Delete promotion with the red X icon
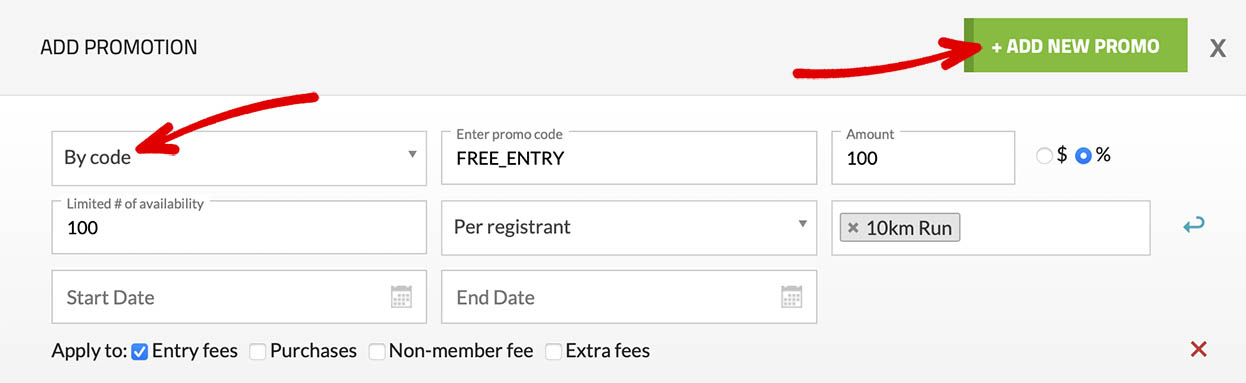Image resolution: width=1246 pixels, height=383 pixels. click(1199, 349)
